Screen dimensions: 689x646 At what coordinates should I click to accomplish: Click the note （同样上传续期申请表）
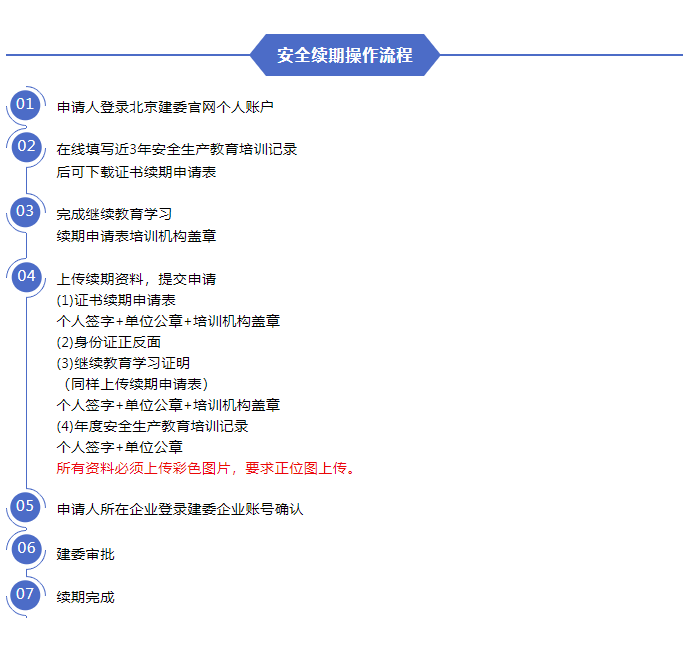coord(136,384)
